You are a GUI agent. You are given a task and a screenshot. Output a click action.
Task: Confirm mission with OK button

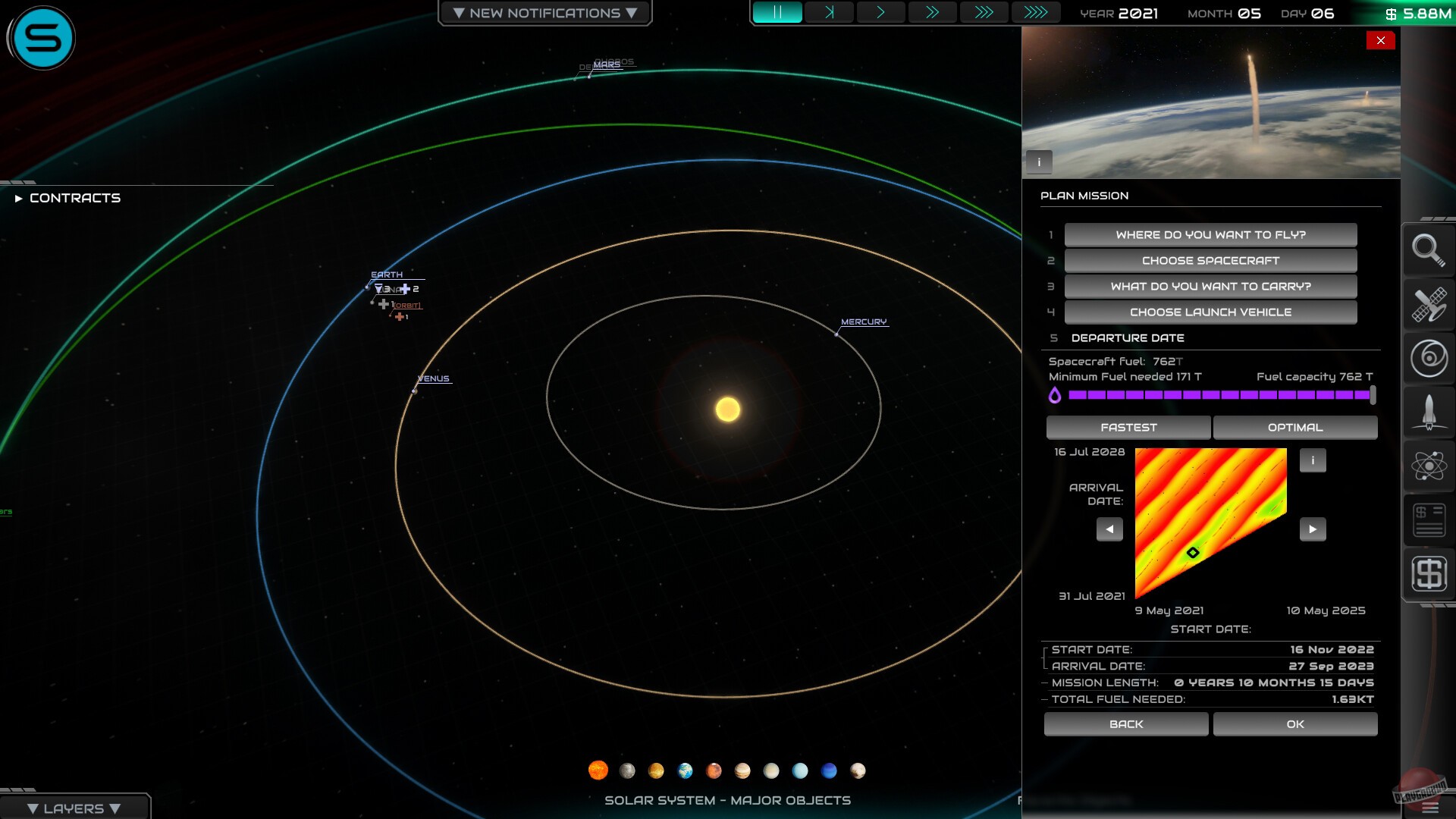click(1294, 724)
